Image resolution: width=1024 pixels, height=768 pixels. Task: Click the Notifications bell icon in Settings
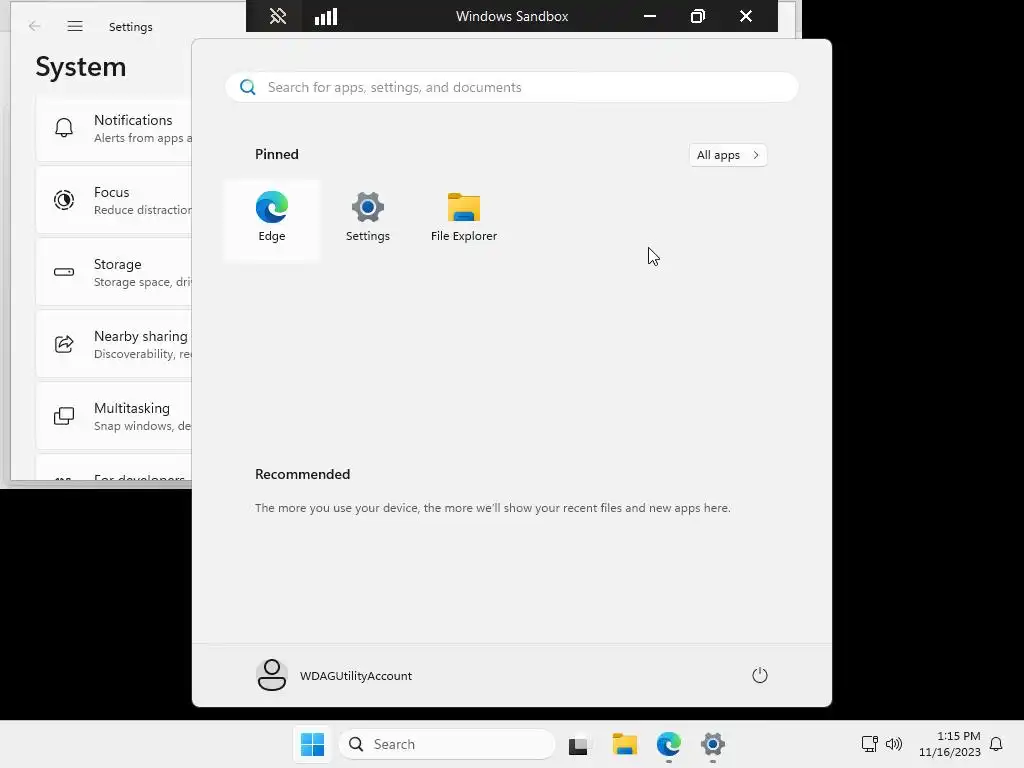[64, 127]
